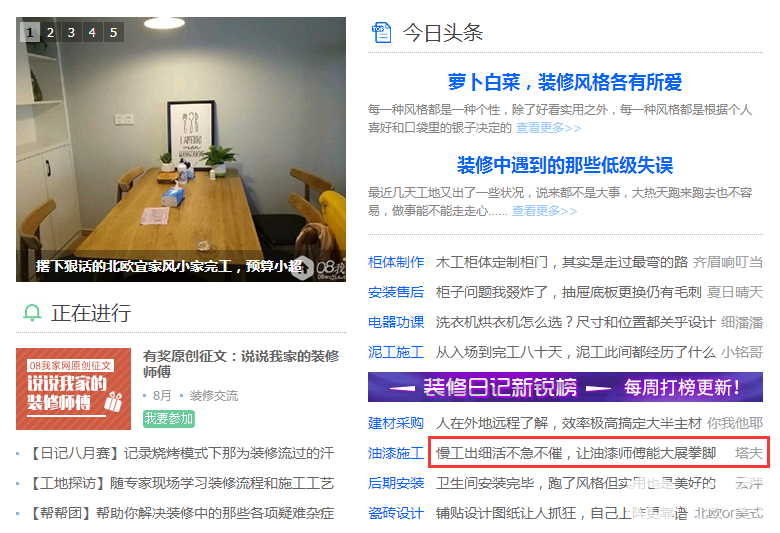Screen dimensions: 780x533
Task: Open the 瓷砖设计 category link
Action: click(x=396, y=513)
